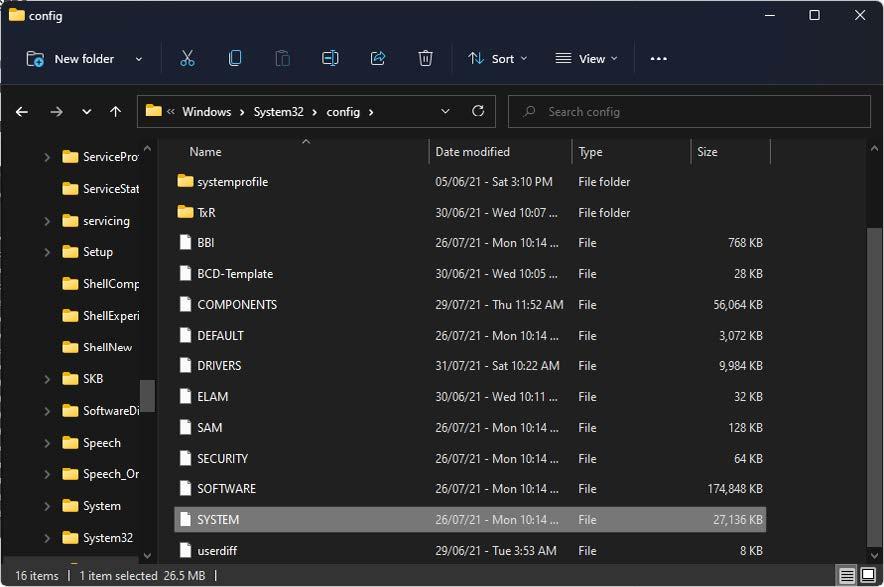The height and width of the screenshot is (587, 884).
Task: Click the Copy icon in toolbar
Action: tap(235, 59)
